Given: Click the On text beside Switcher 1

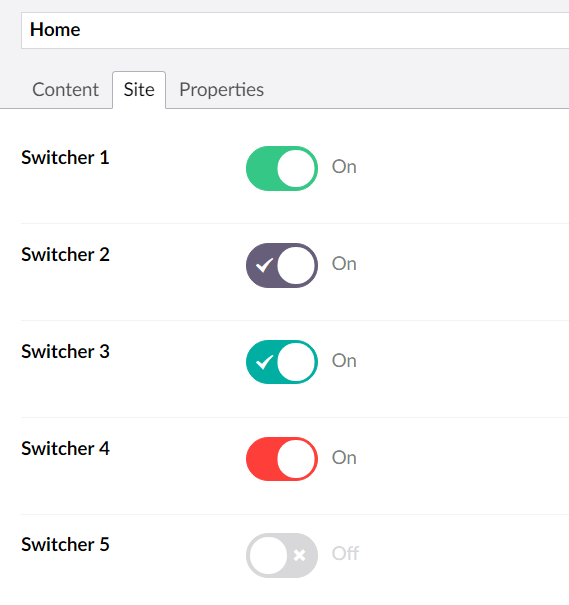Looking at the screenshot, I should click(x=344, y=167).
